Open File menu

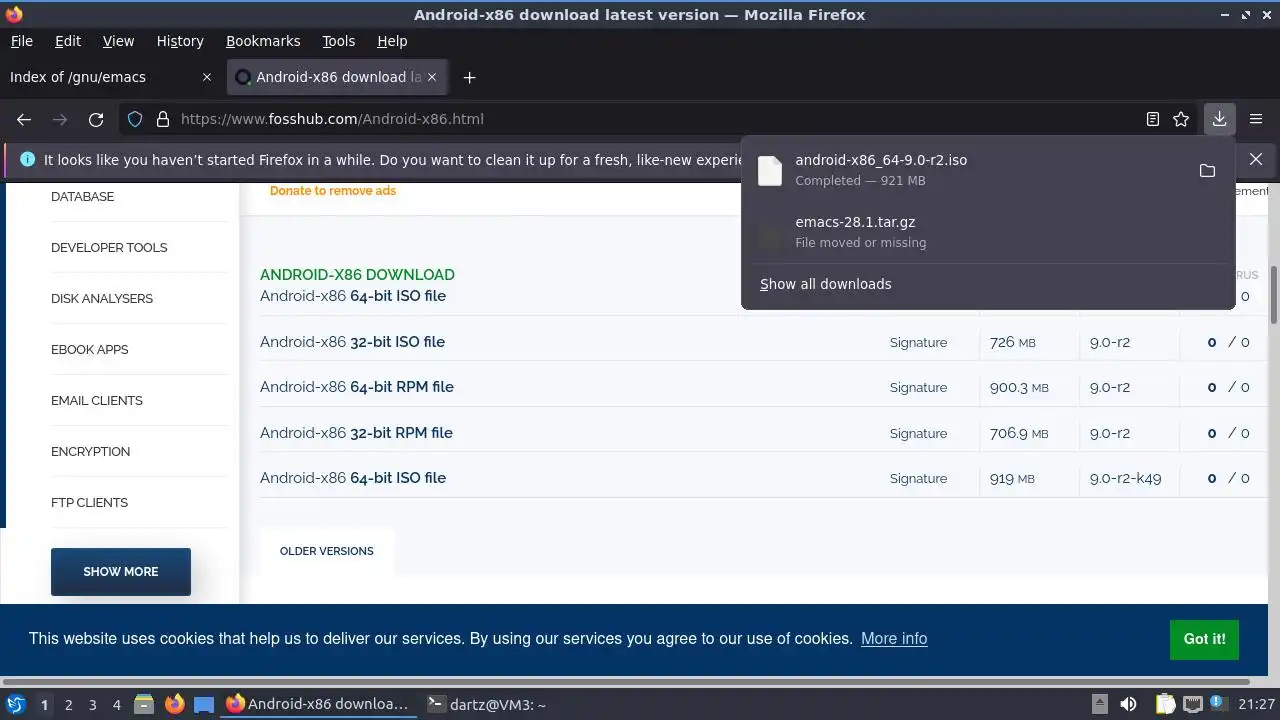pos(21,41)
